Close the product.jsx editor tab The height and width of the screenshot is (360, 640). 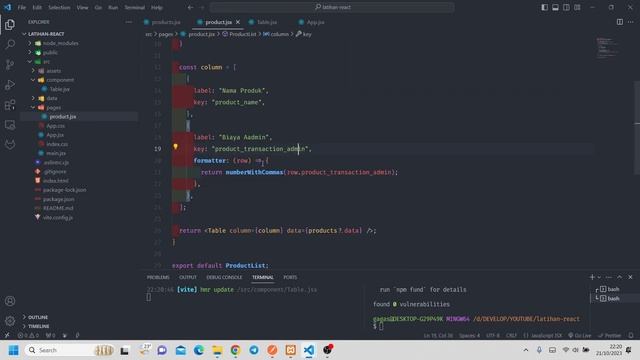[x=238, y=22]
